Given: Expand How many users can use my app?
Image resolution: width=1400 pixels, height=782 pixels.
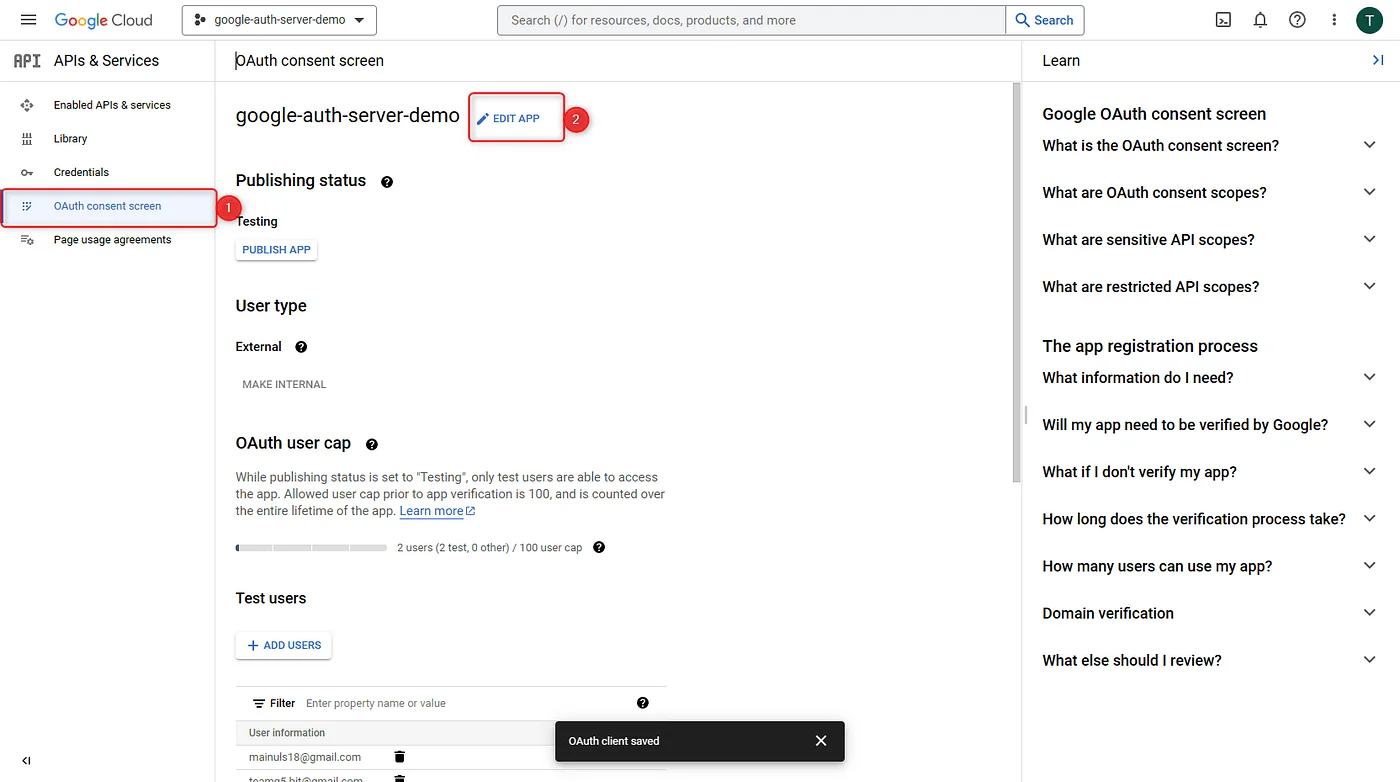Looking at the screenshot, I should (x=1370, y=565).
